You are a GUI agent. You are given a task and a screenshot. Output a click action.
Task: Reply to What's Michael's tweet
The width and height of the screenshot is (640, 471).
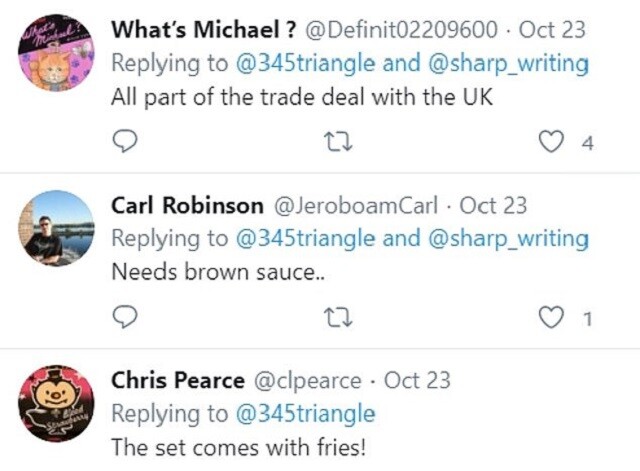pos(124,143)
